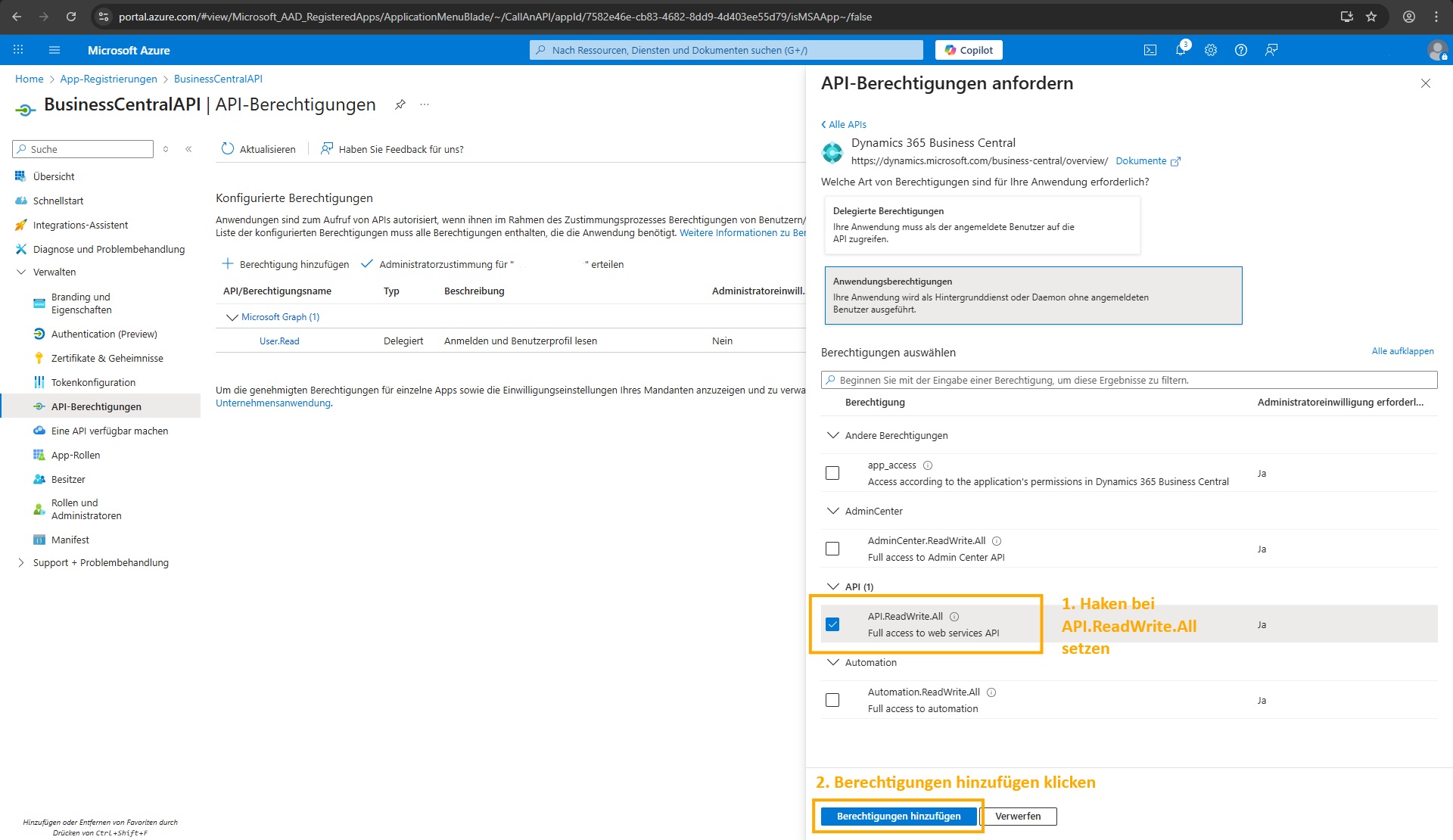The width and height of the screenshot is (1453, 840).
Task: Open Manifest menu item
Action: [70, 540]
